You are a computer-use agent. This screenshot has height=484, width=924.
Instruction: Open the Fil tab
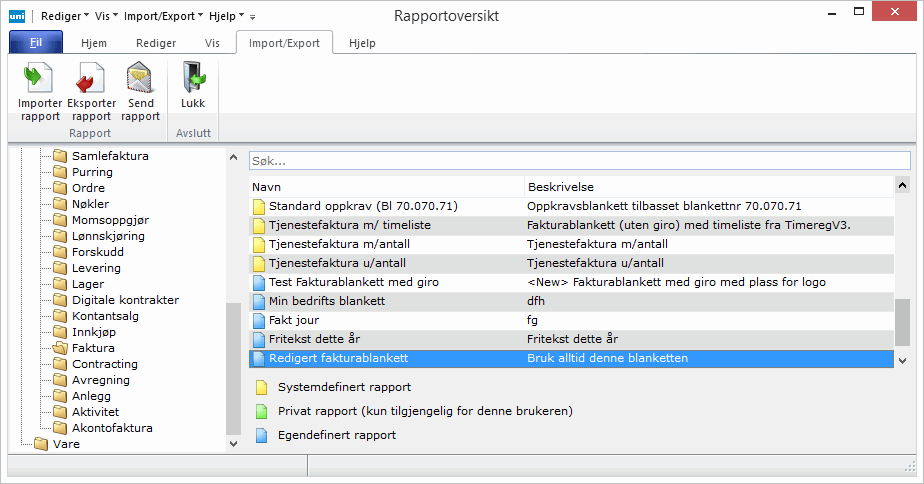(x=35, y=44)
